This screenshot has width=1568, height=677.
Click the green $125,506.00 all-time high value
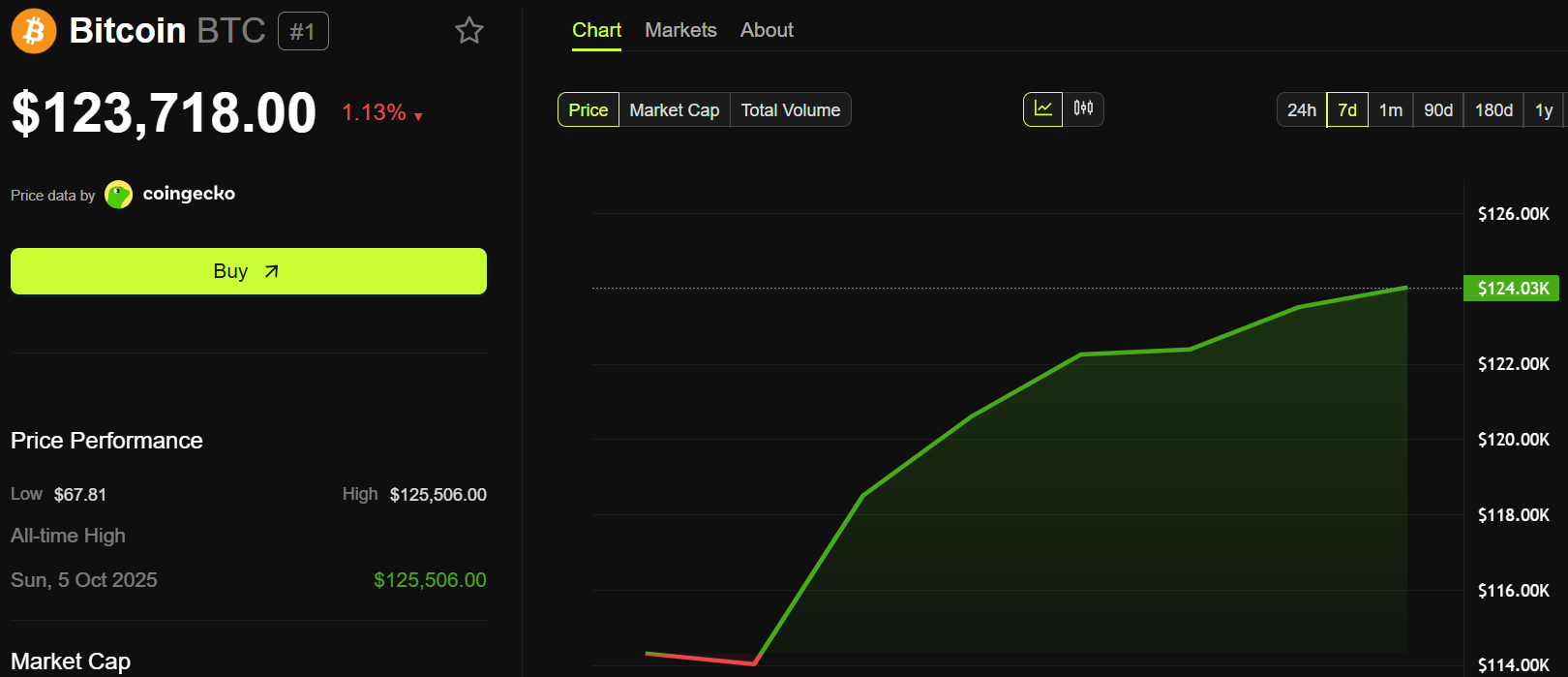coord(430,580)
